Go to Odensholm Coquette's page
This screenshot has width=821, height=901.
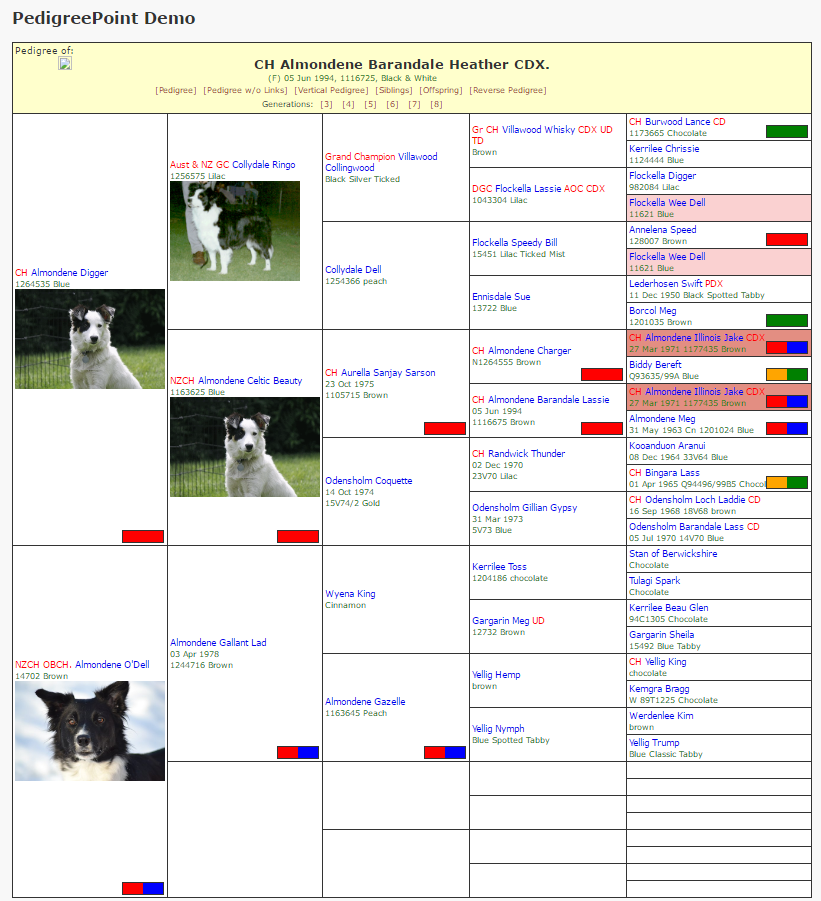[x=369, y=481]
